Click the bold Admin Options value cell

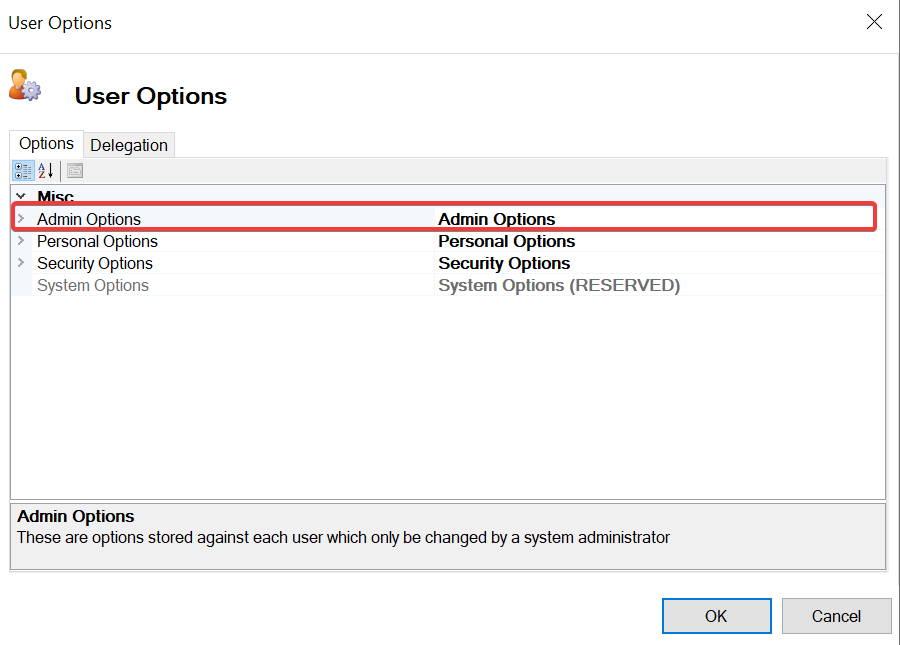[497, 219]
